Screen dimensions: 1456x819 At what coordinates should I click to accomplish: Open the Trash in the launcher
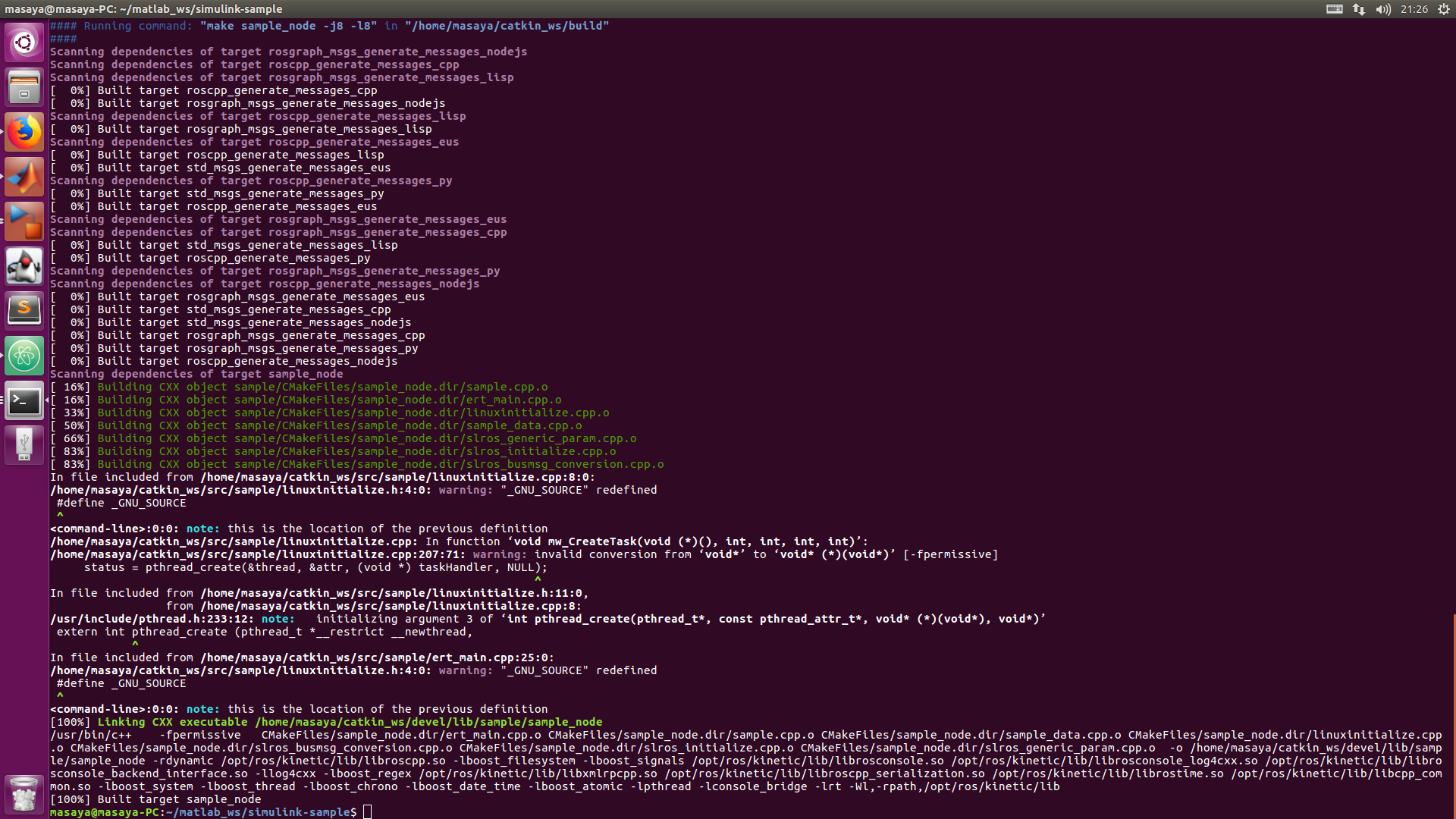[x=24, y=794]
